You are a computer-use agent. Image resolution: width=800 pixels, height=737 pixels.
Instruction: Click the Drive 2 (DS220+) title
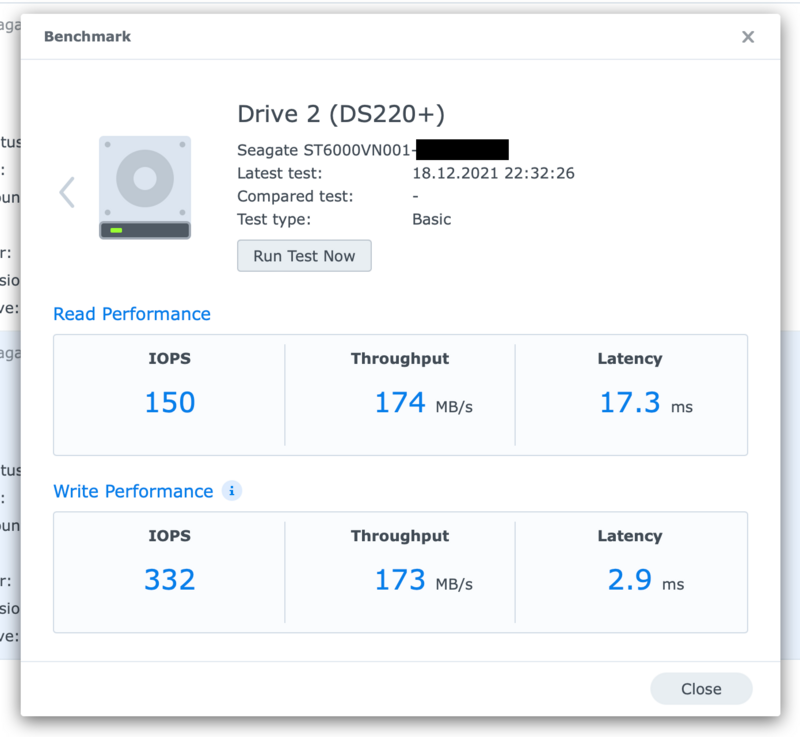(x=341, y=112)
